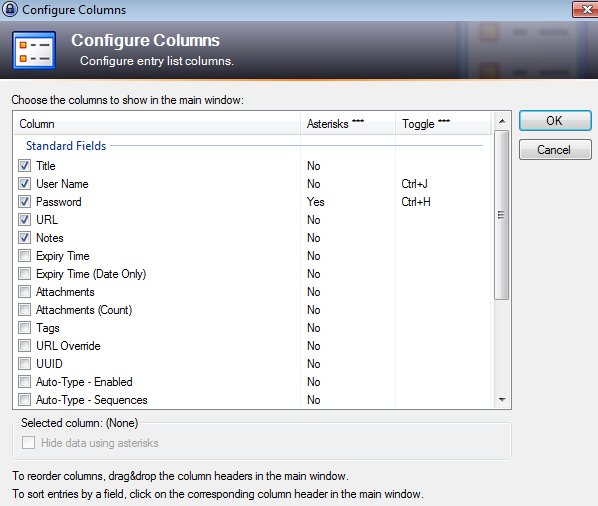Screen dimensions: 598x506
Task: Click the Cancel button
Action: coord(555,149)
